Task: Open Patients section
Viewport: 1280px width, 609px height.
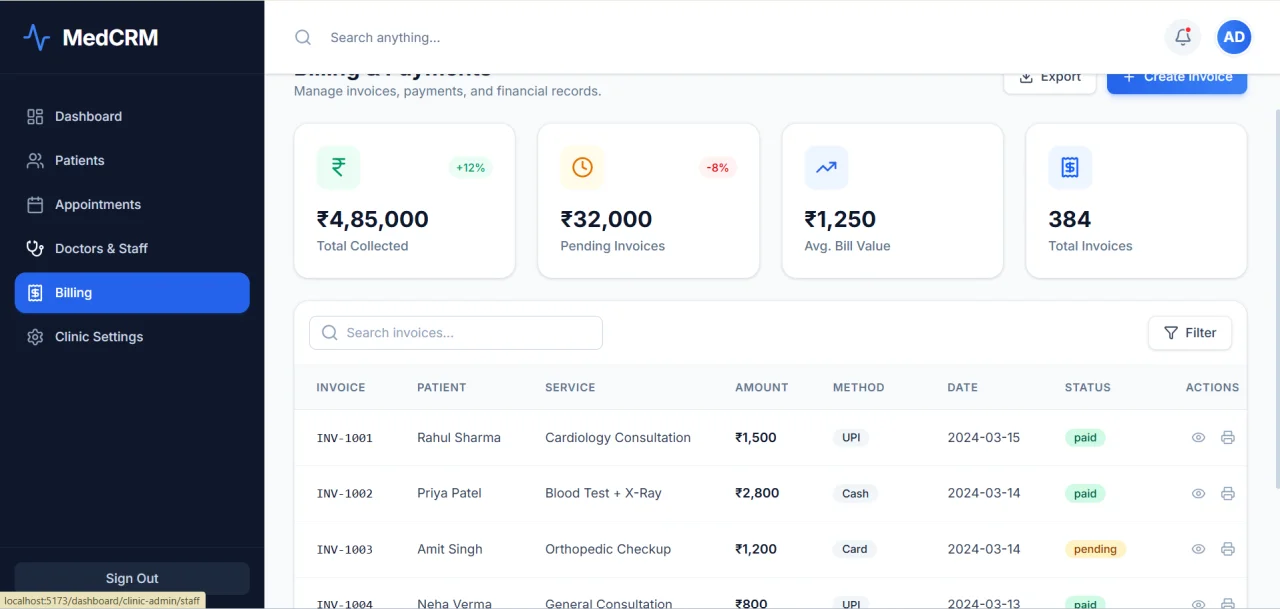Action: point(132,160)
